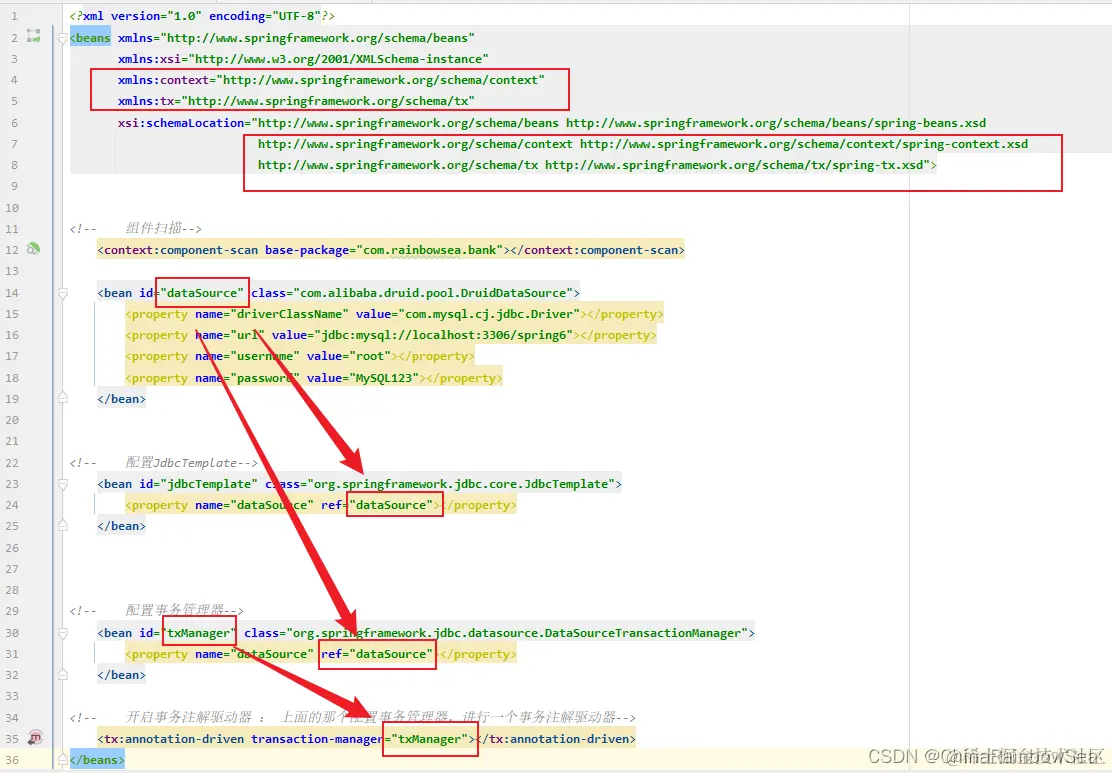Click the xmlns:context namespace declaration
Screen dimensions: 1112x773
[x=331, y=80]
